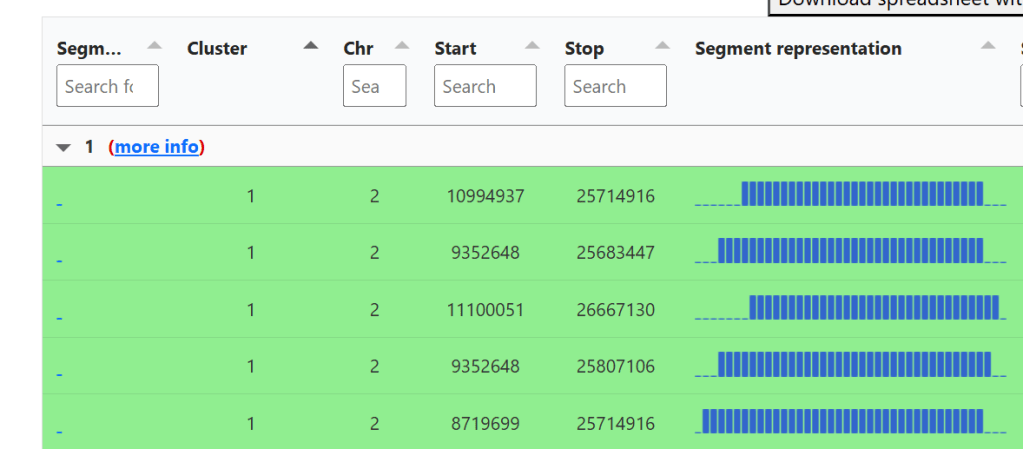Sort by the Segment column arrow
1023x449 pixels.
point(154,45)
